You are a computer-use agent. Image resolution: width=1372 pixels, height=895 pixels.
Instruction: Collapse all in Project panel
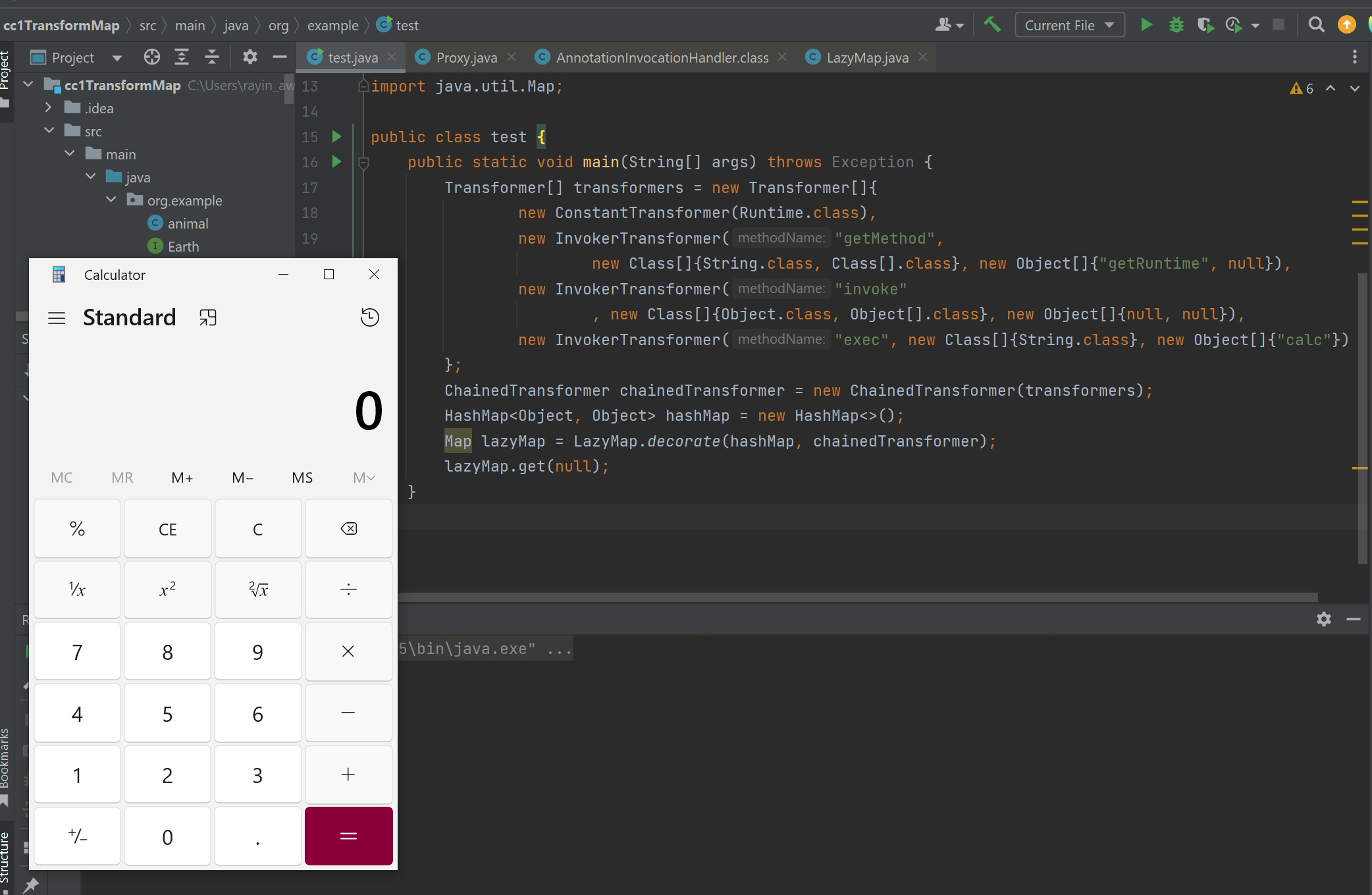tap(211, 57)
